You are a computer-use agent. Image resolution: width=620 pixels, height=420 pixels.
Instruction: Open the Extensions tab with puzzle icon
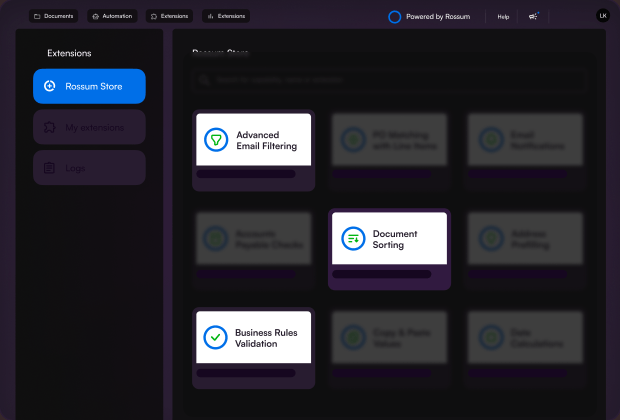pyautogui.click(x=169, y=16)
